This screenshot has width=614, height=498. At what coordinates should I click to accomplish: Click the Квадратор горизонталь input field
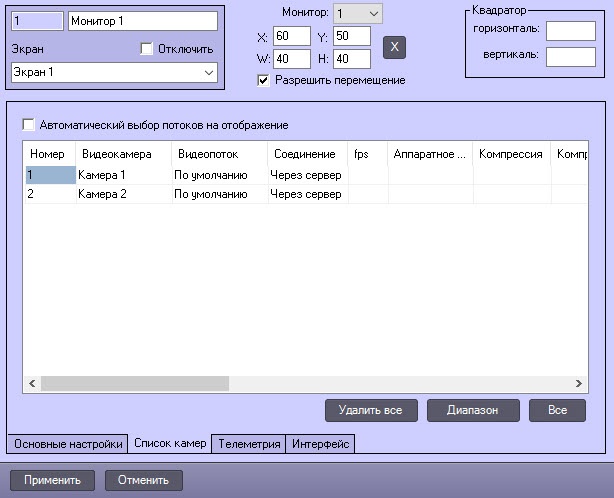coord(571,31)
